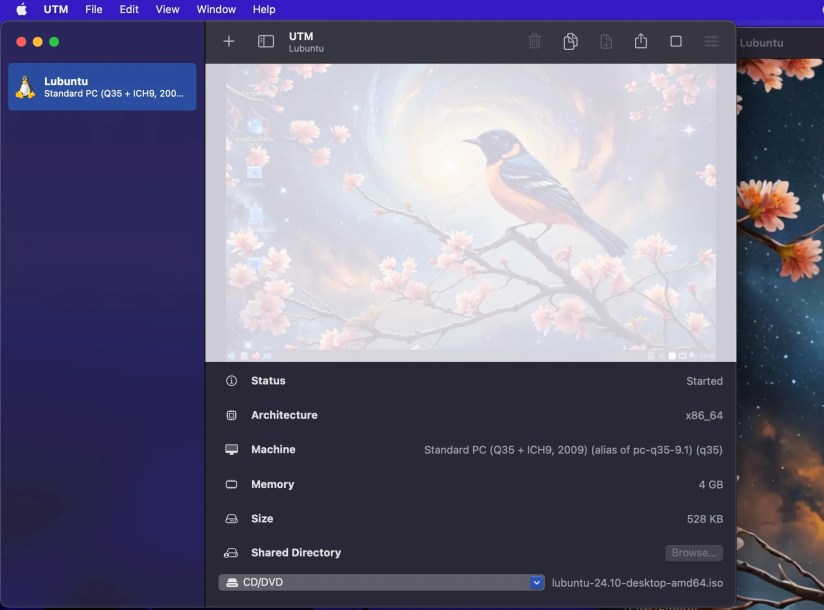Click the move VM document icon
Viewport: 824px width, 610px height.
point(606,41)
